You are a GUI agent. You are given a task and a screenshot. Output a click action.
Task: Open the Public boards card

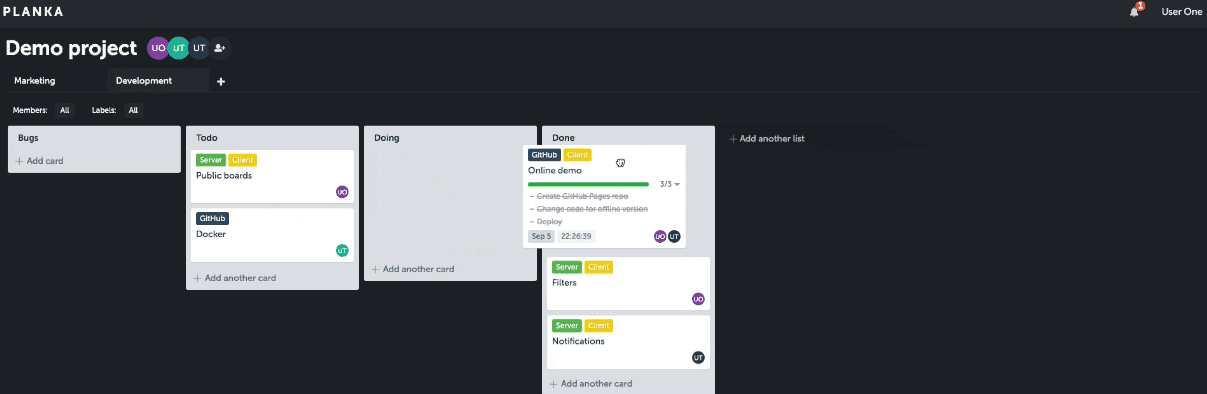pyautogui.click(x=272, y=176)
